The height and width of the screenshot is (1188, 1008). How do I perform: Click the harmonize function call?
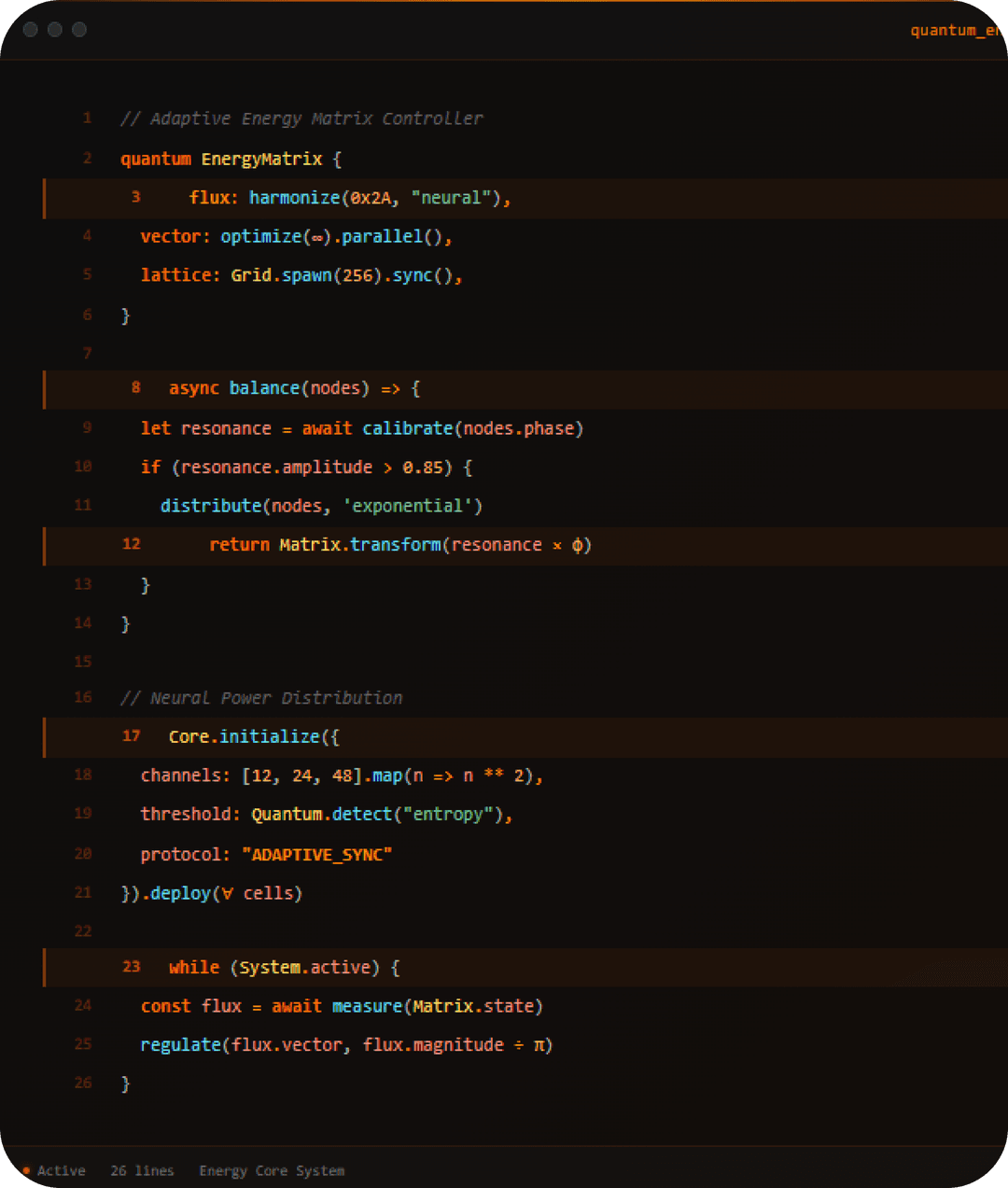coord(294,198)
